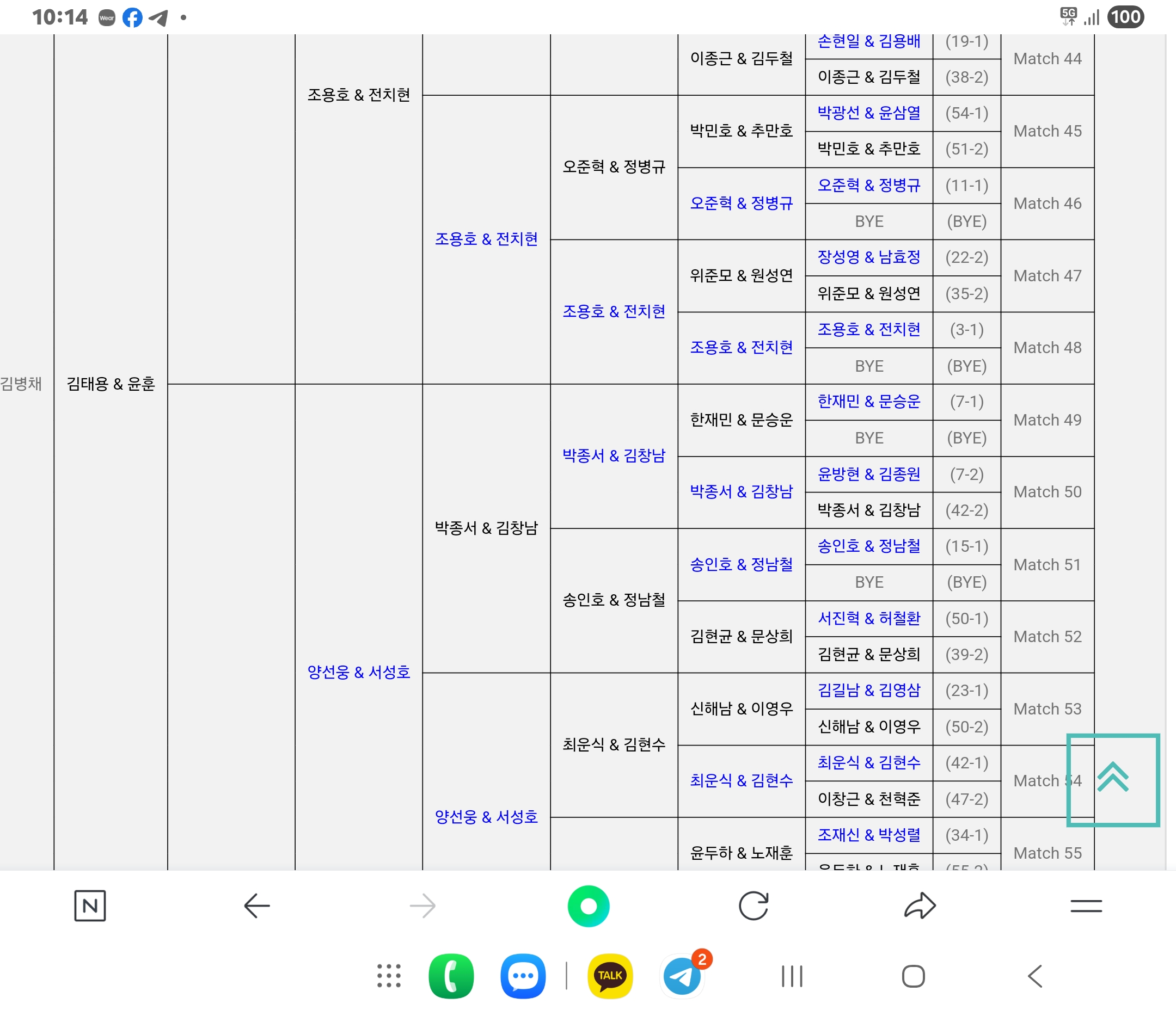The height and width of the screenshot is (1010, 1176).
Task: Tap the Match 47 cell
Action: (x=1047, y=276)
